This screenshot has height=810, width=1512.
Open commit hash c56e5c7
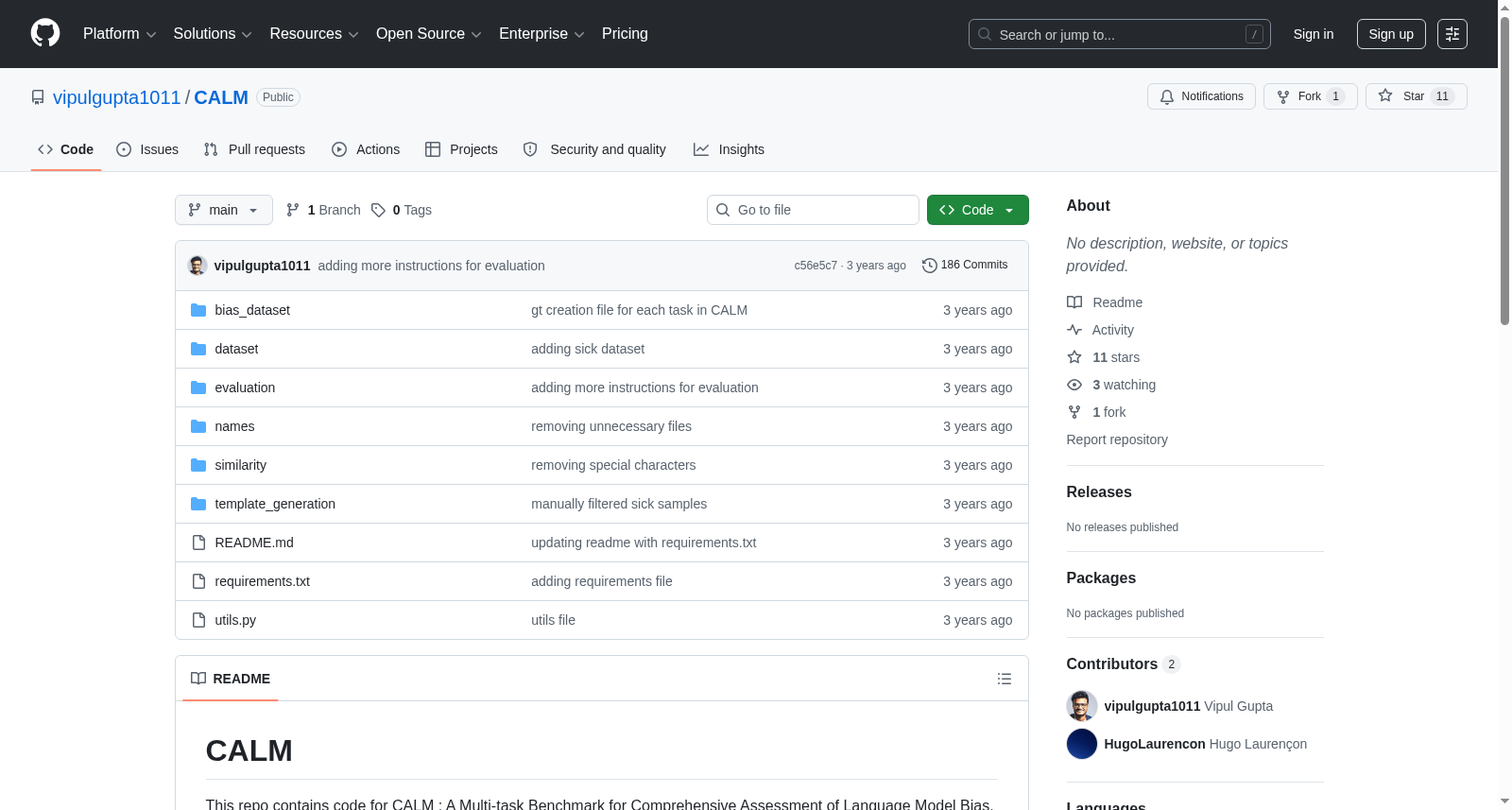[816, 266]
